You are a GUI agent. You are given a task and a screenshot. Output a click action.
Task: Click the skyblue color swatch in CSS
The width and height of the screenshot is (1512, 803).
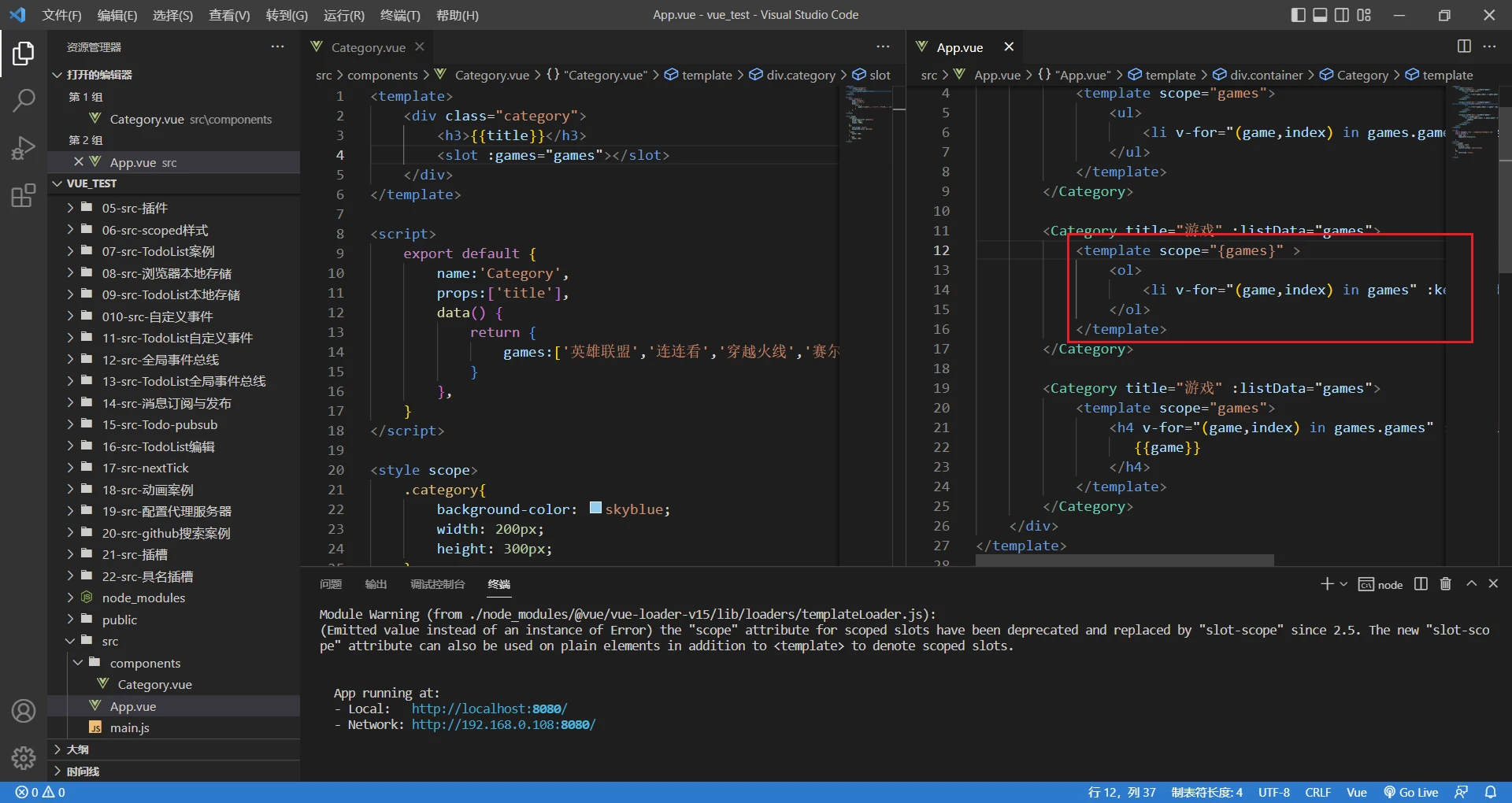[595, 509]
